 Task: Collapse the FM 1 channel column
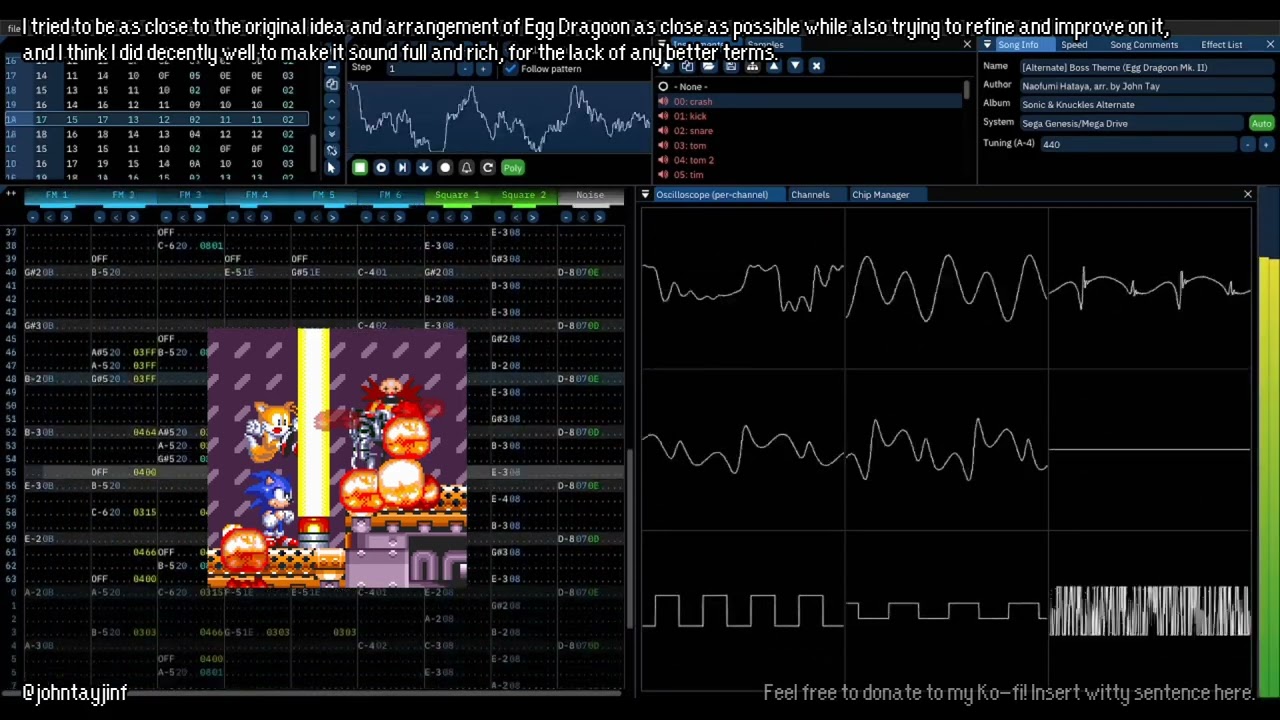(x=33, y=217)
